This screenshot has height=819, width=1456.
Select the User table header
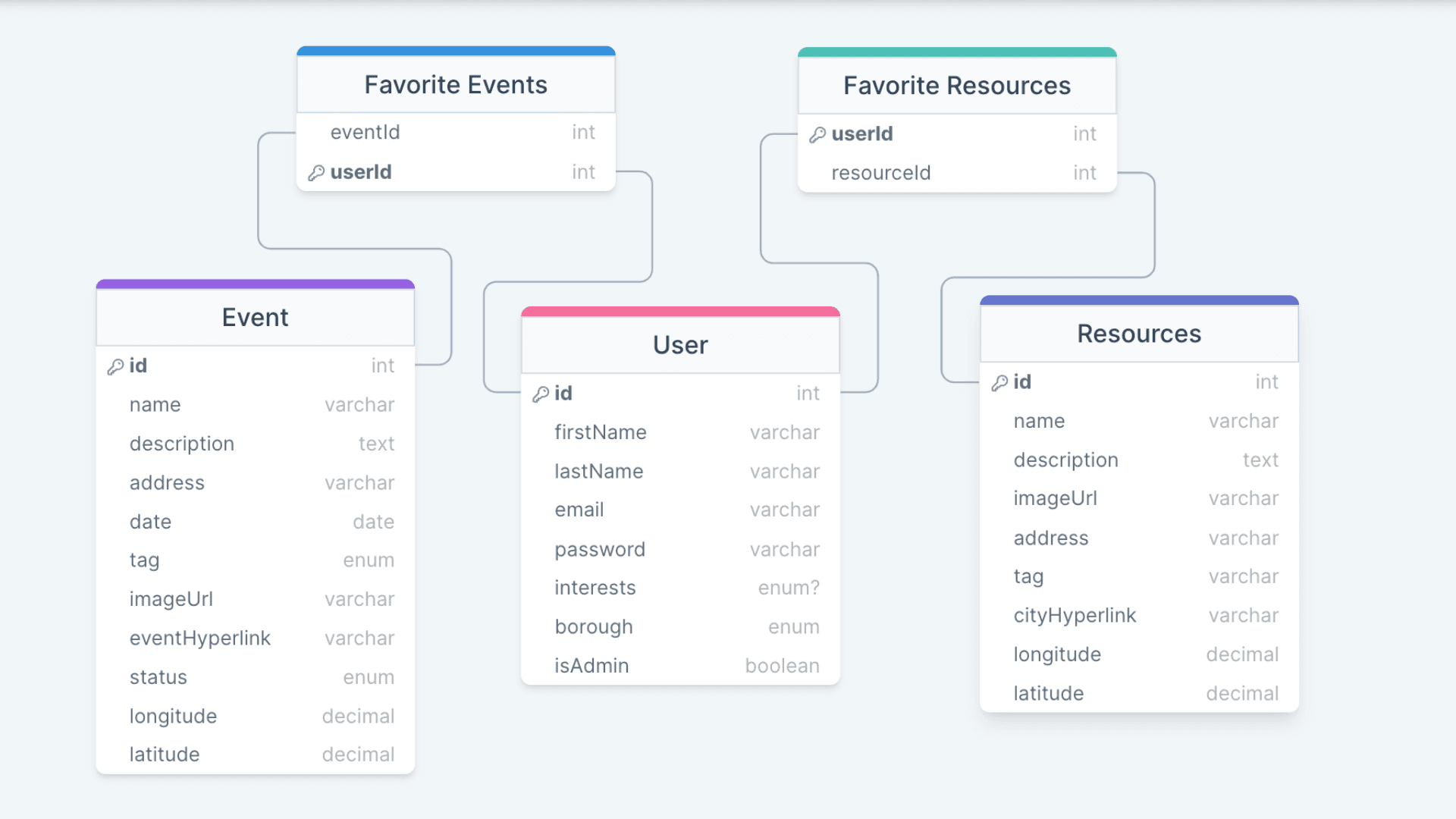tap(680, 345)
